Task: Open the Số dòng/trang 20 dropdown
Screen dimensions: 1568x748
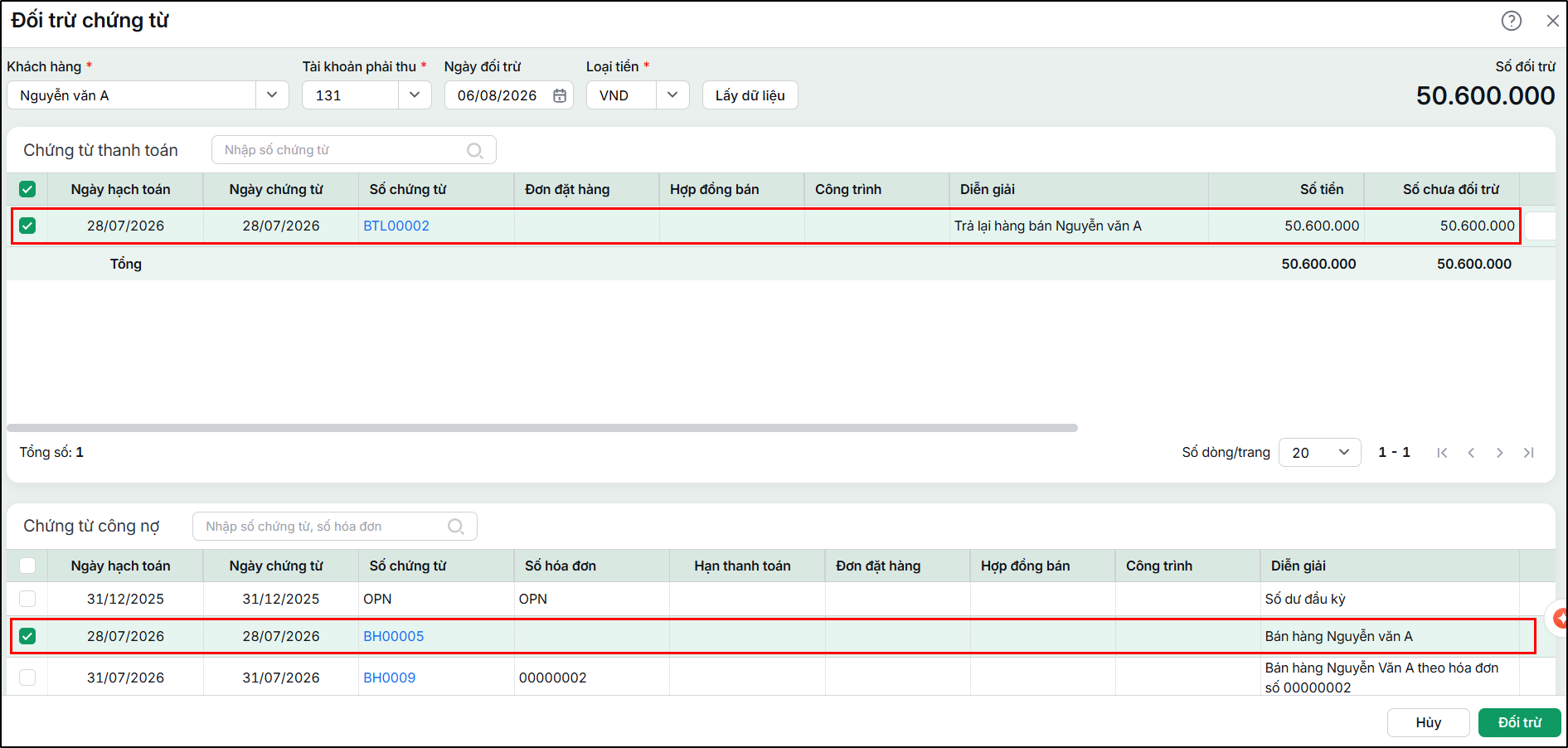Action: coord(1320,453)
